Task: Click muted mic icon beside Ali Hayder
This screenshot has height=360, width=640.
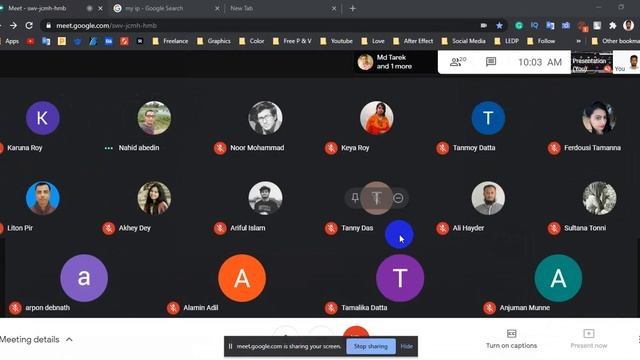Action: click(x=442, y=228)
